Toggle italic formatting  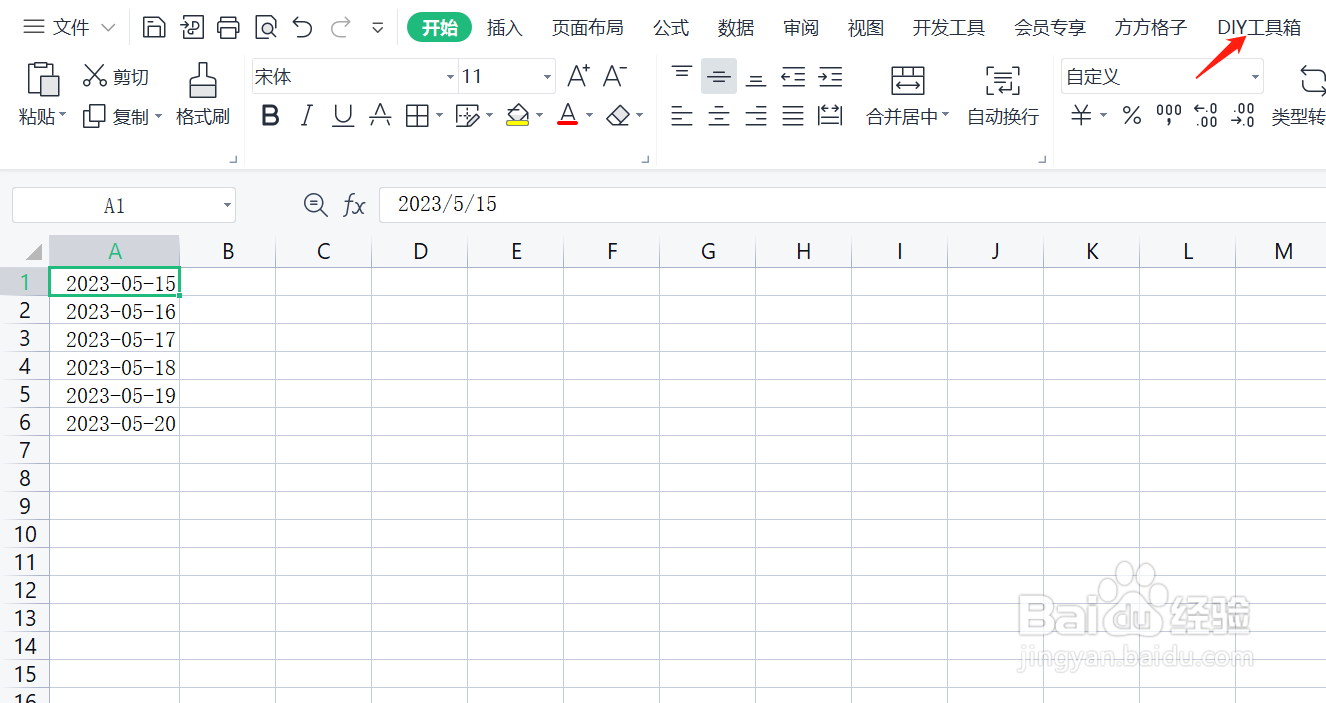point(307,116)
